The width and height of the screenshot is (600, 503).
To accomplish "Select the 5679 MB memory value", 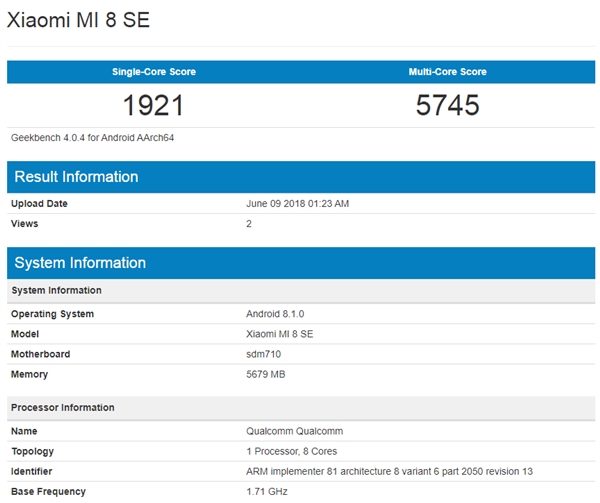I will [267, 374].
